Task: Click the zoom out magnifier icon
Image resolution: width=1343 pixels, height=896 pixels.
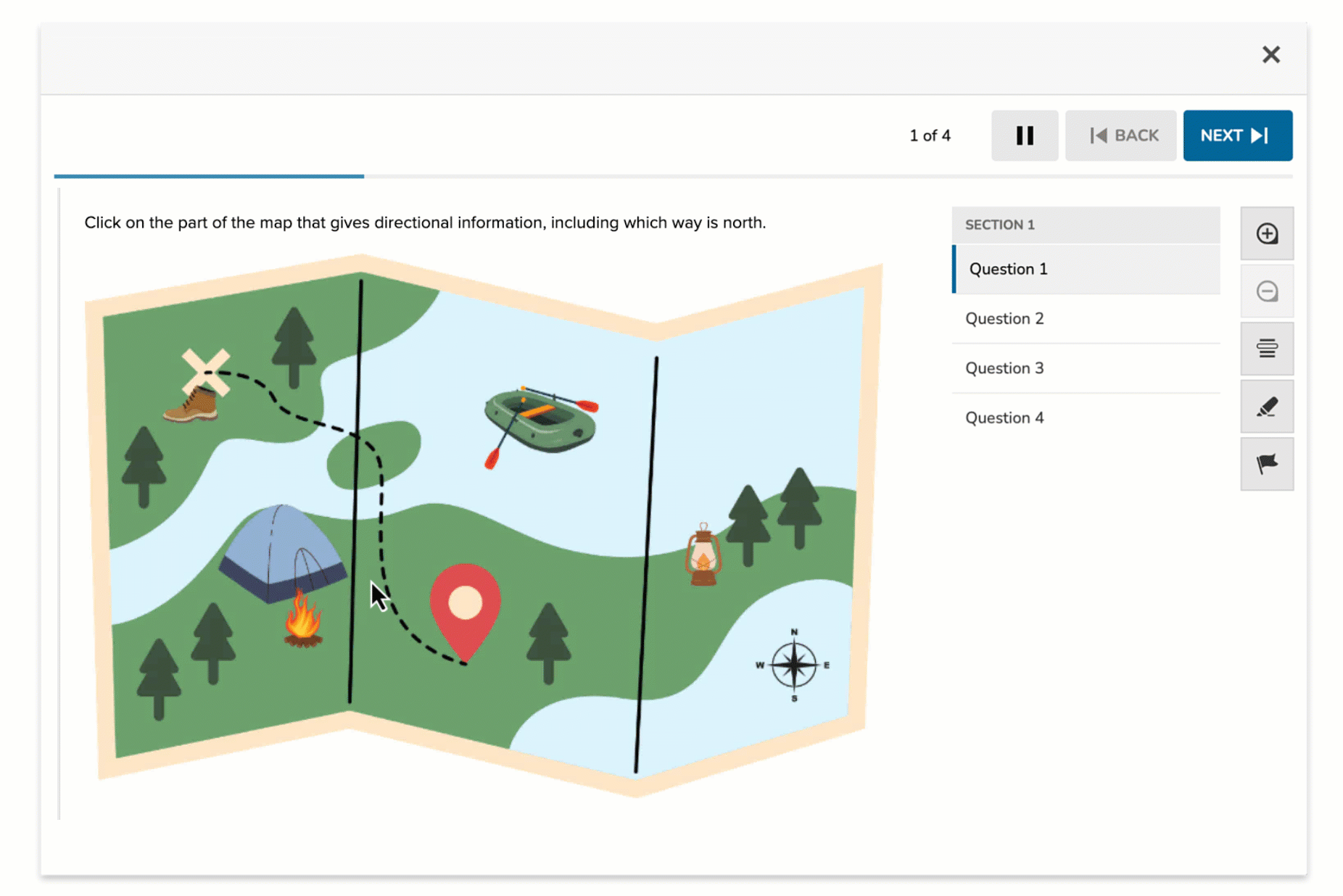Action: point(1266,291)
